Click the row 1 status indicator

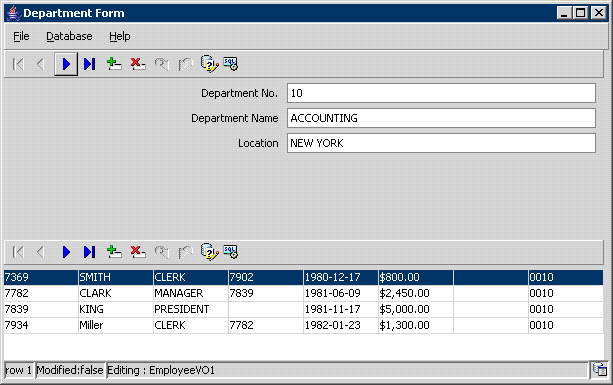(x=18, y=370)
